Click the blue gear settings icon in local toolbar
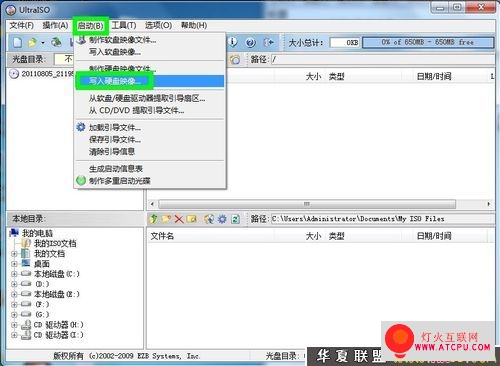500x366 pixels. [222, 219]
